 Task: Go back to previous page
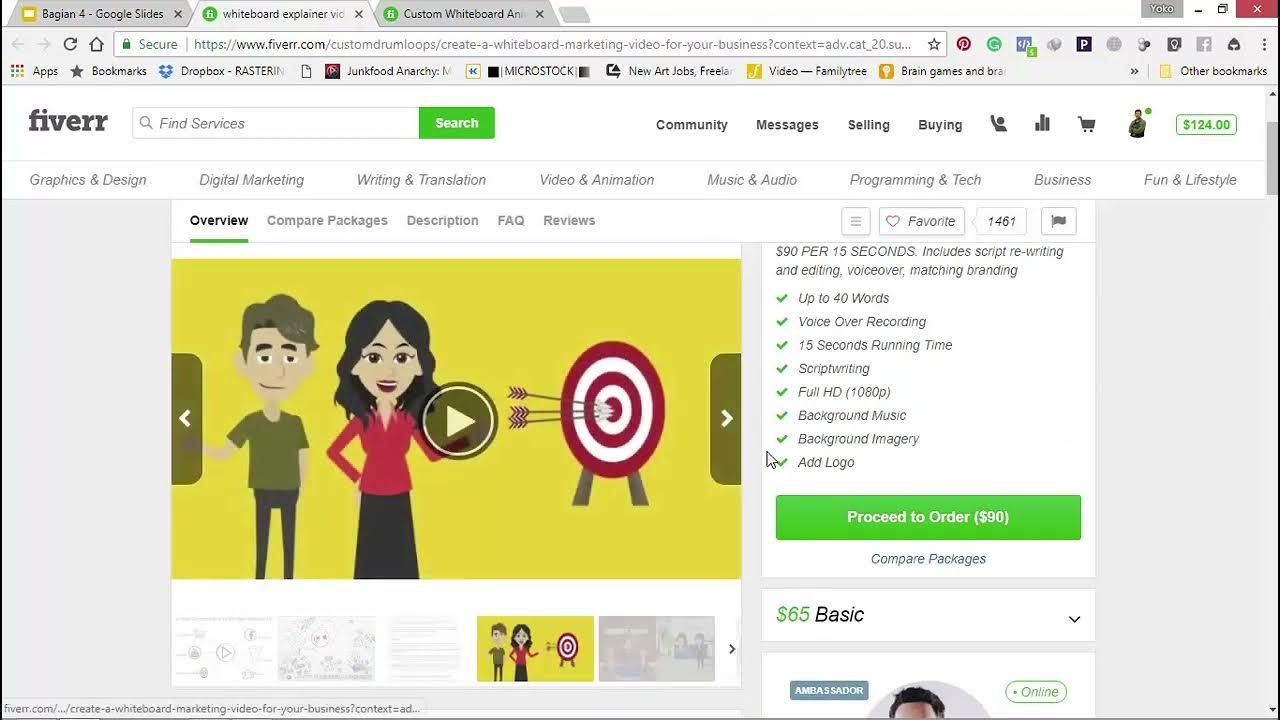click(18, 44)
